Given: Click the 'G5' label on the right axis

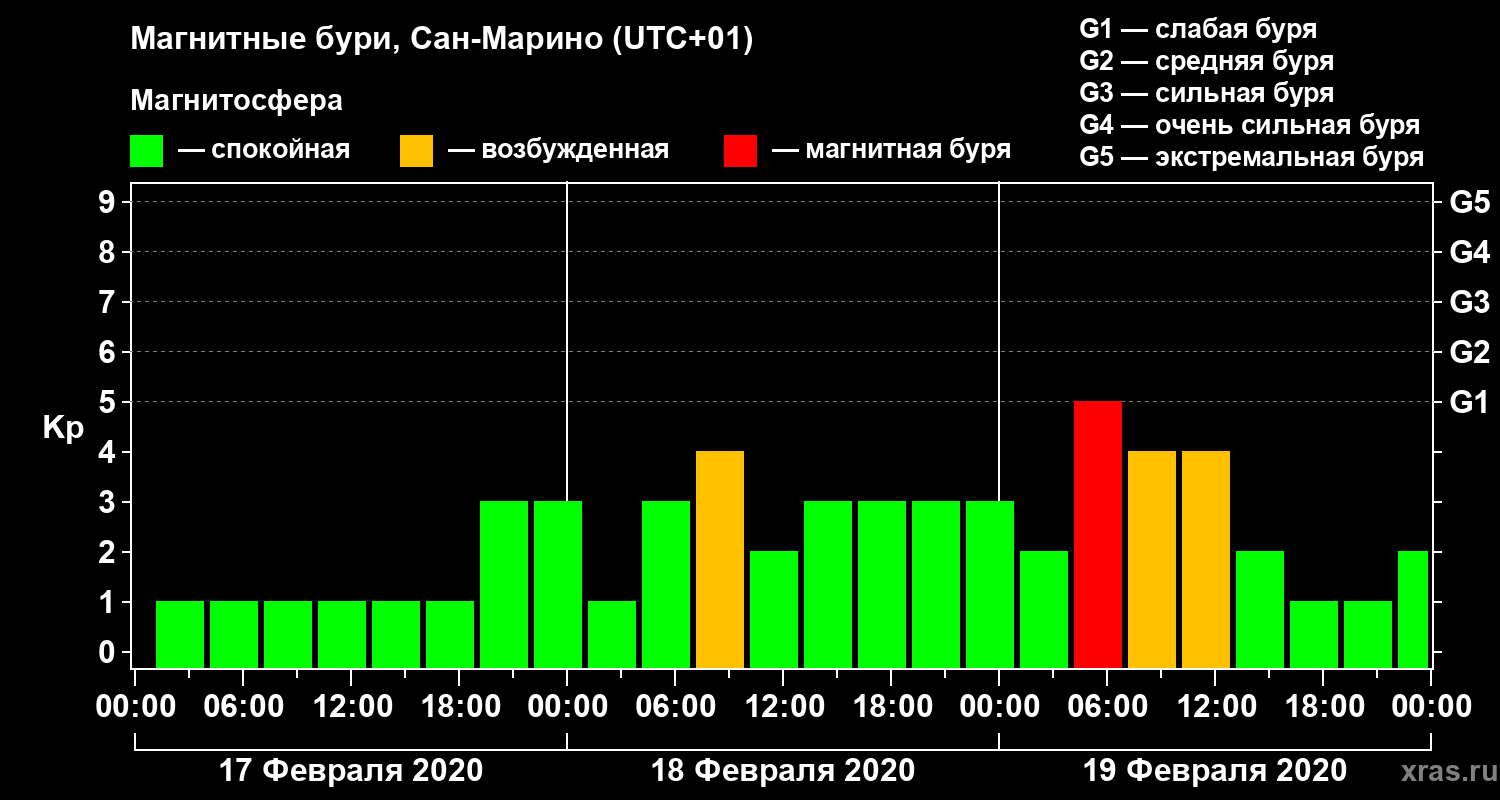Looking at the screenshot, I should 1470,202.
